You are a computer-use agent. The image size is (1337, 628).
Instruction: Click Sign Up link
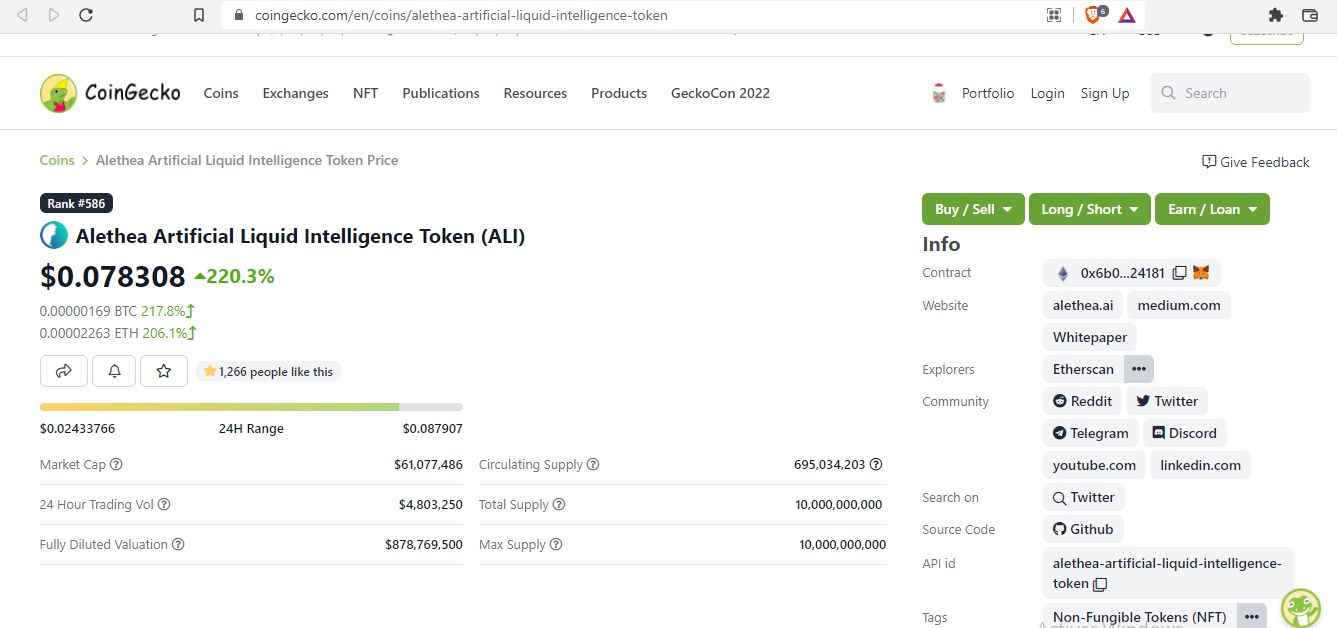1105,93
